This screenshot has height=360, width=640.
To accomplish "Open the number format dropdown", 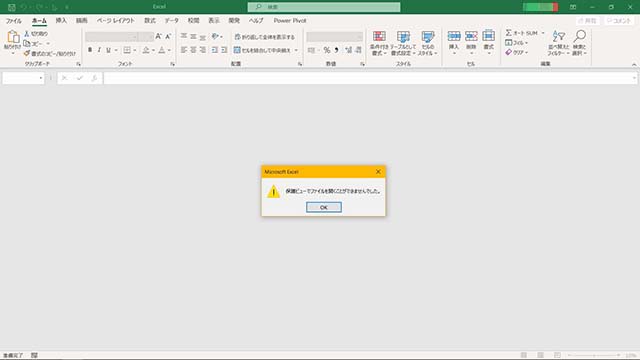I will coord(335,37).
